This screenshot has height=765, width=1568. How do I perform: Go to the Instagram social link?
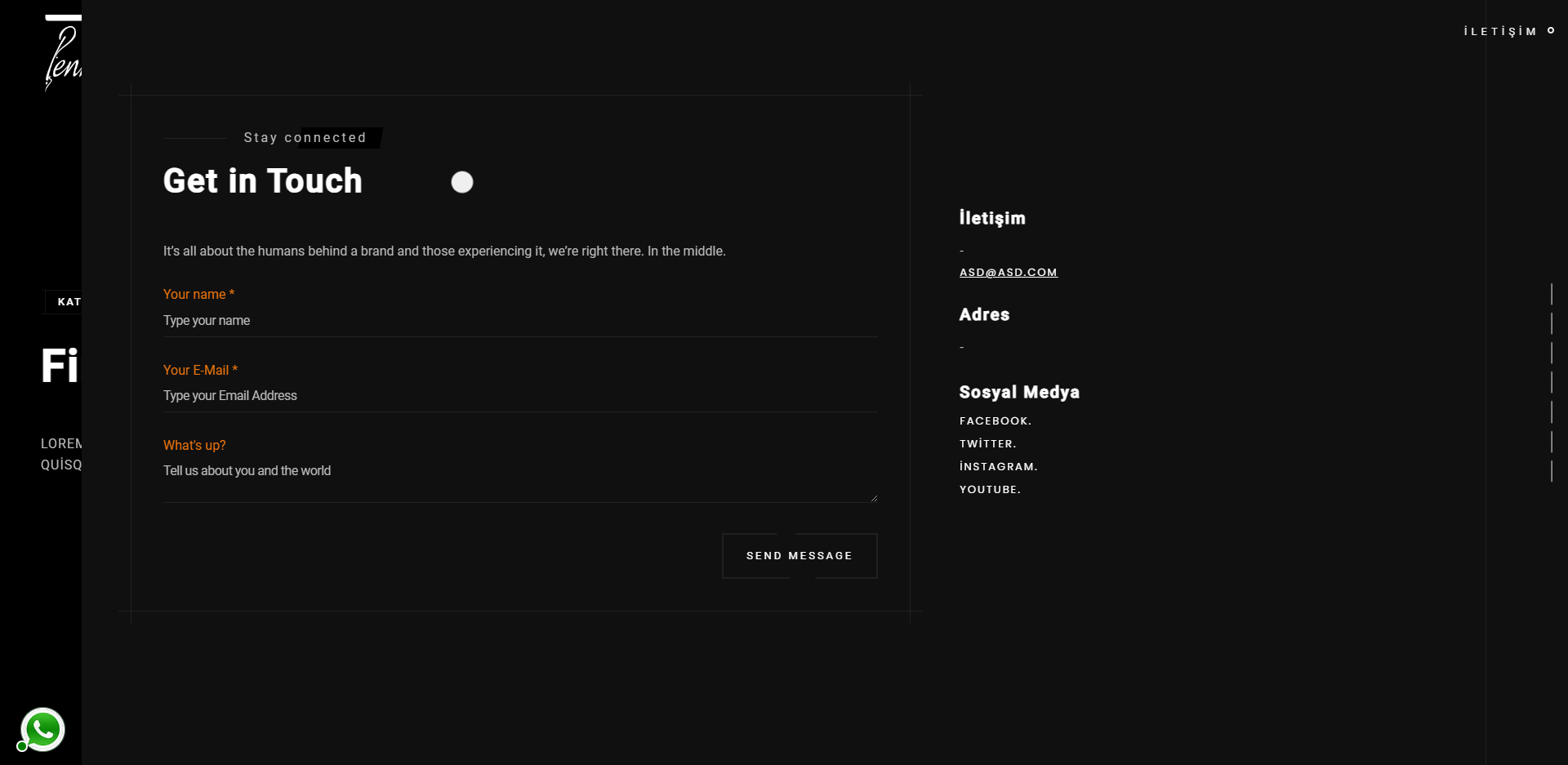click(998, 467)
